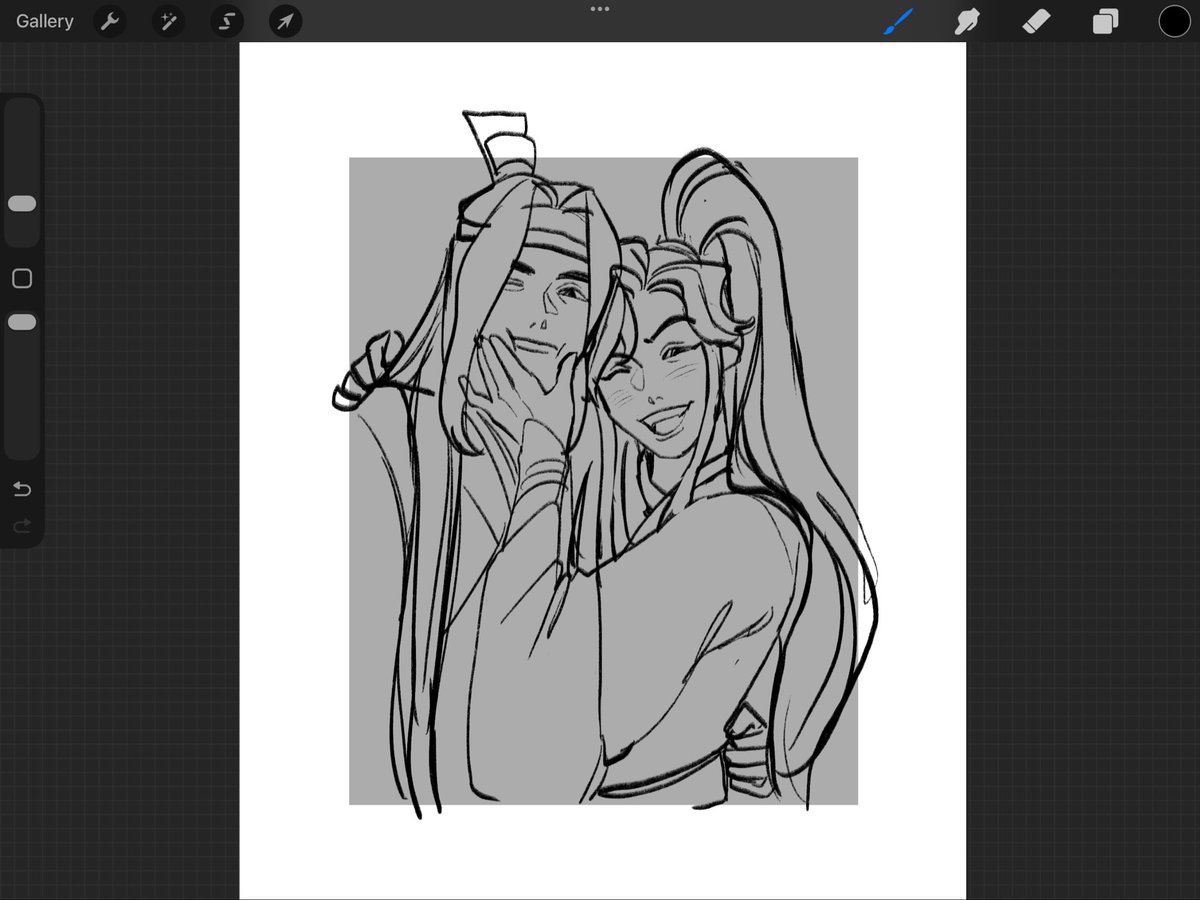Open the Actions wrench menu
The image size is (1200, 900).
pos(110,21)
